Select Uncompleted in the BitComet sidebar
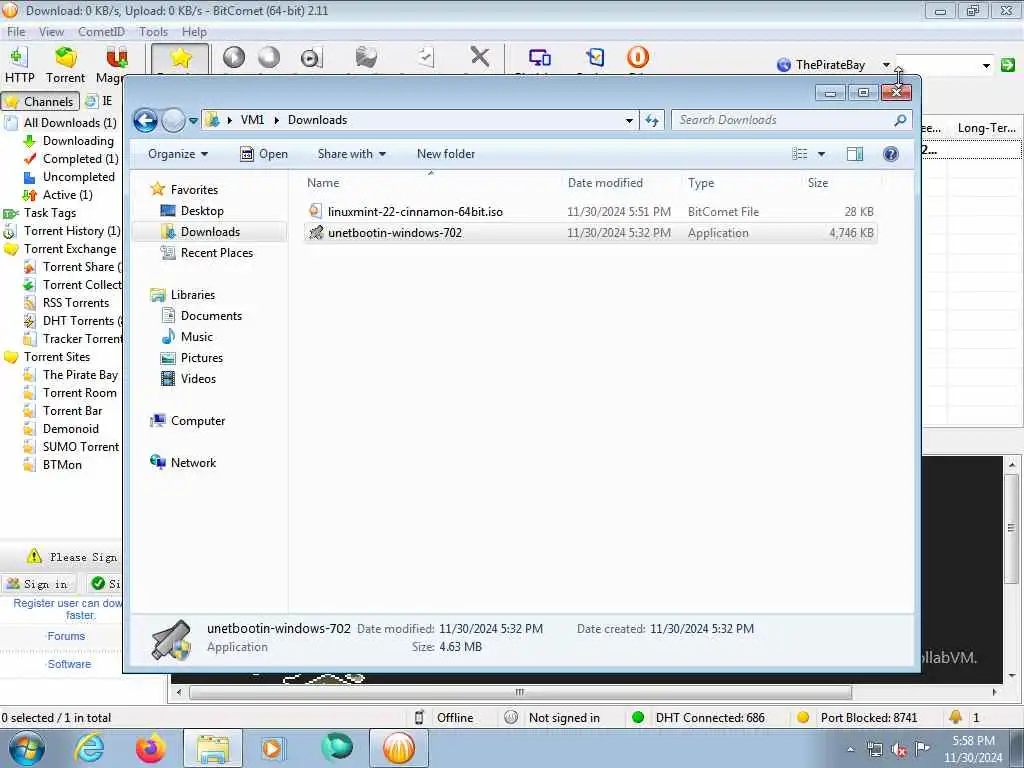This screenshot has height=768, width=1024. click(78, 177)
